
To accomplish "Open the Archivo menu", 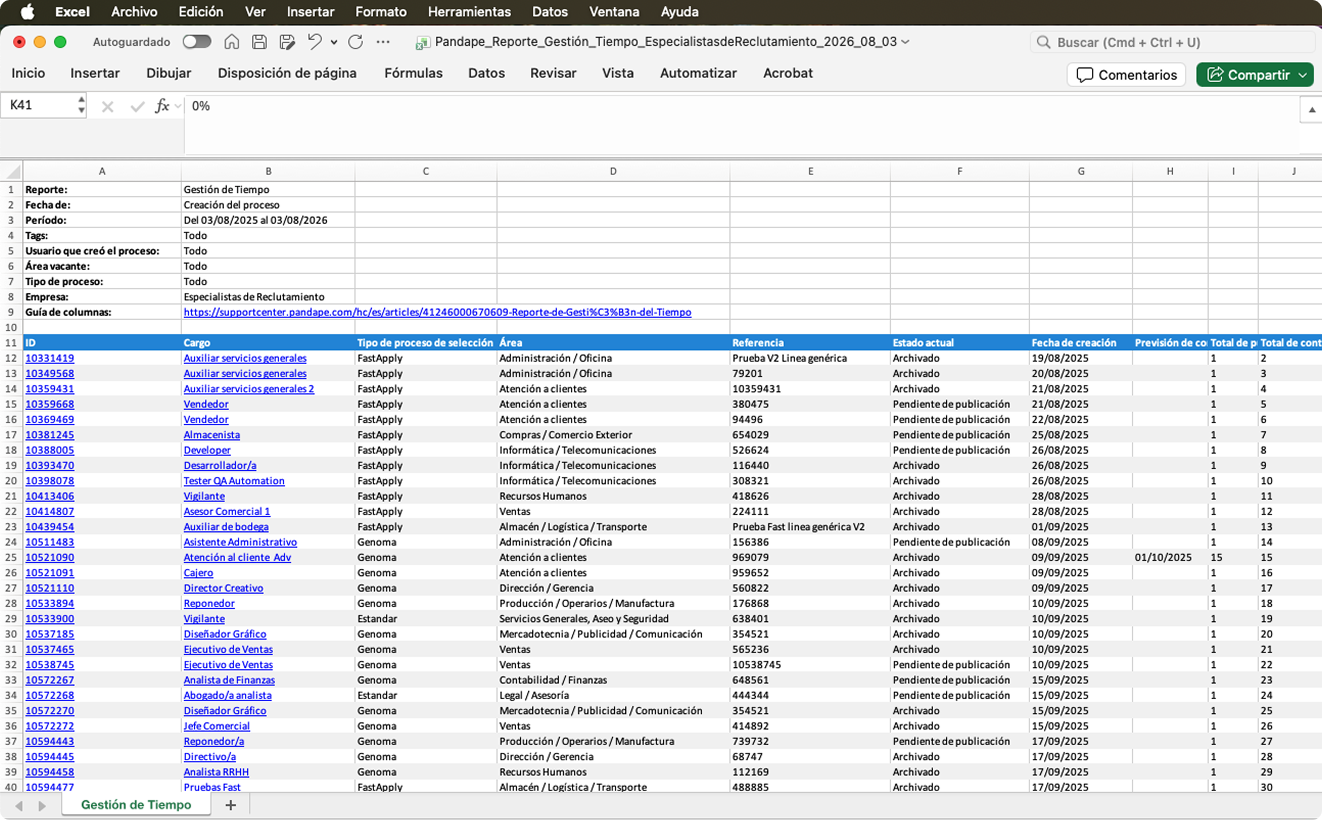I will point(134,12).
